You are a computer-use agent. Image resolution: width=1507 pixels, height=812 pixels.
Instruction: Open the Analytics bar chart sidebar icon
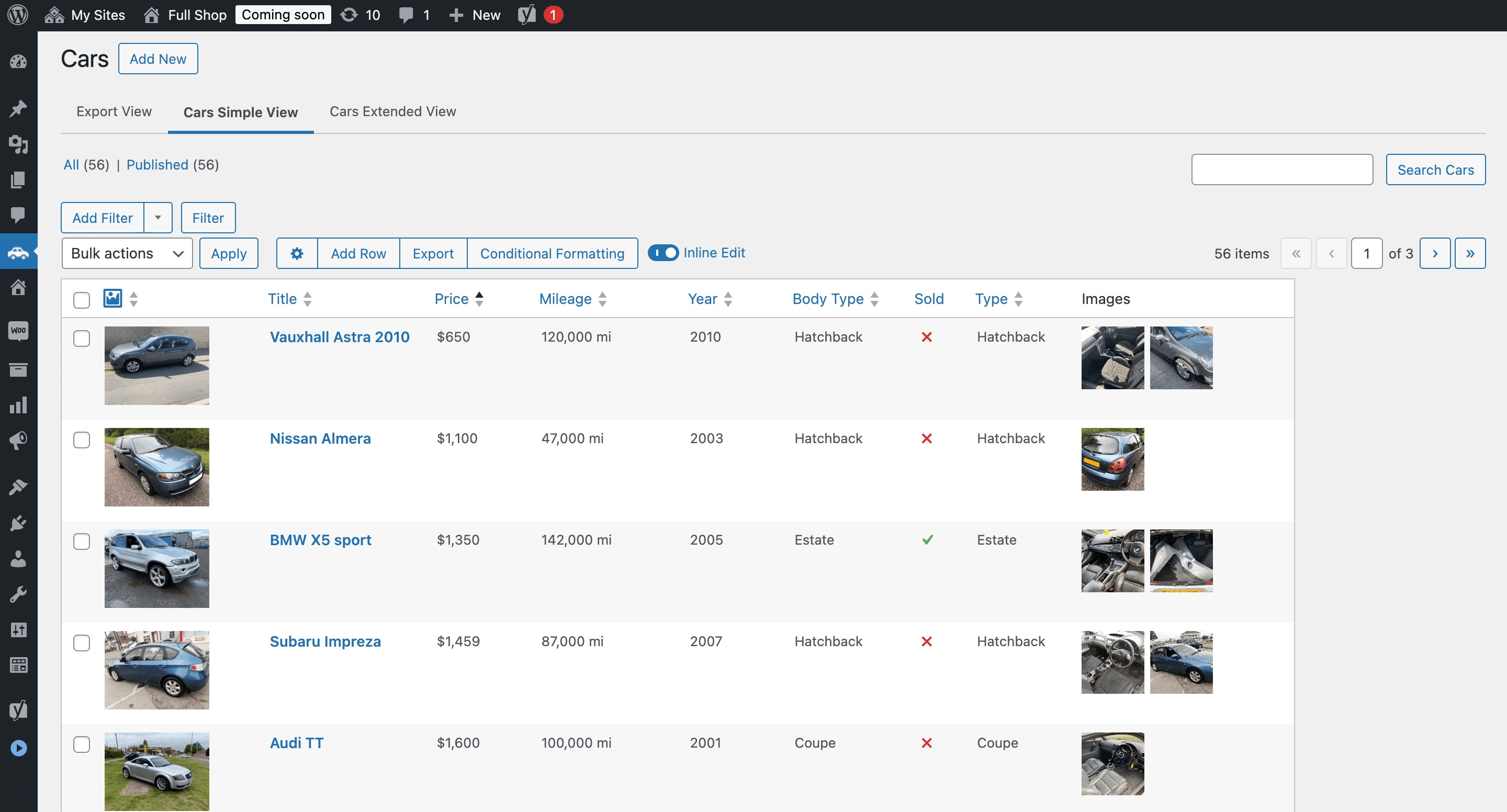(x=18, y=405)
